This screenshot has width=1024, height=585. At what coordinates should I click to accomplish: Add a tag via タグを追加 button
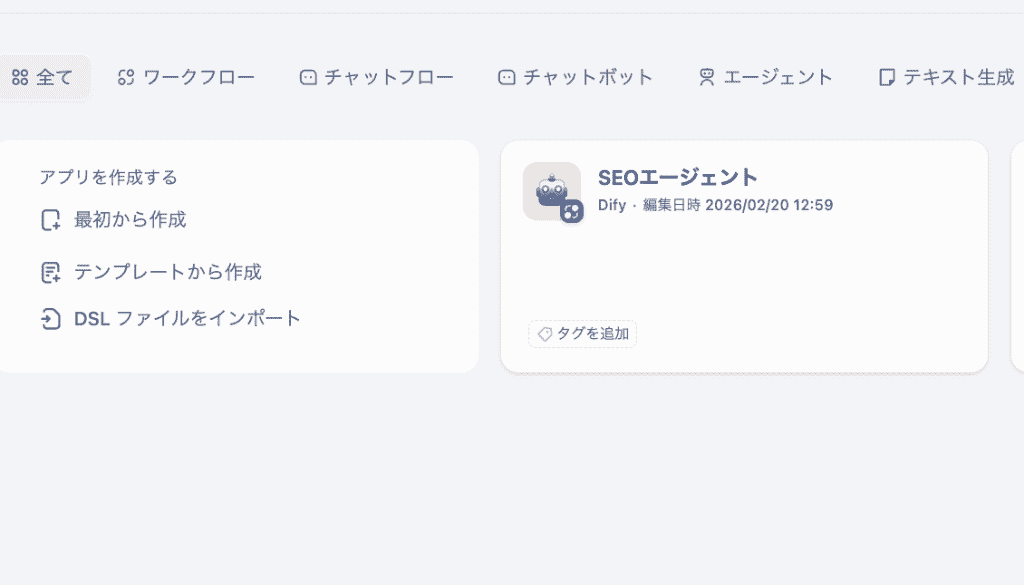[583, 334]
